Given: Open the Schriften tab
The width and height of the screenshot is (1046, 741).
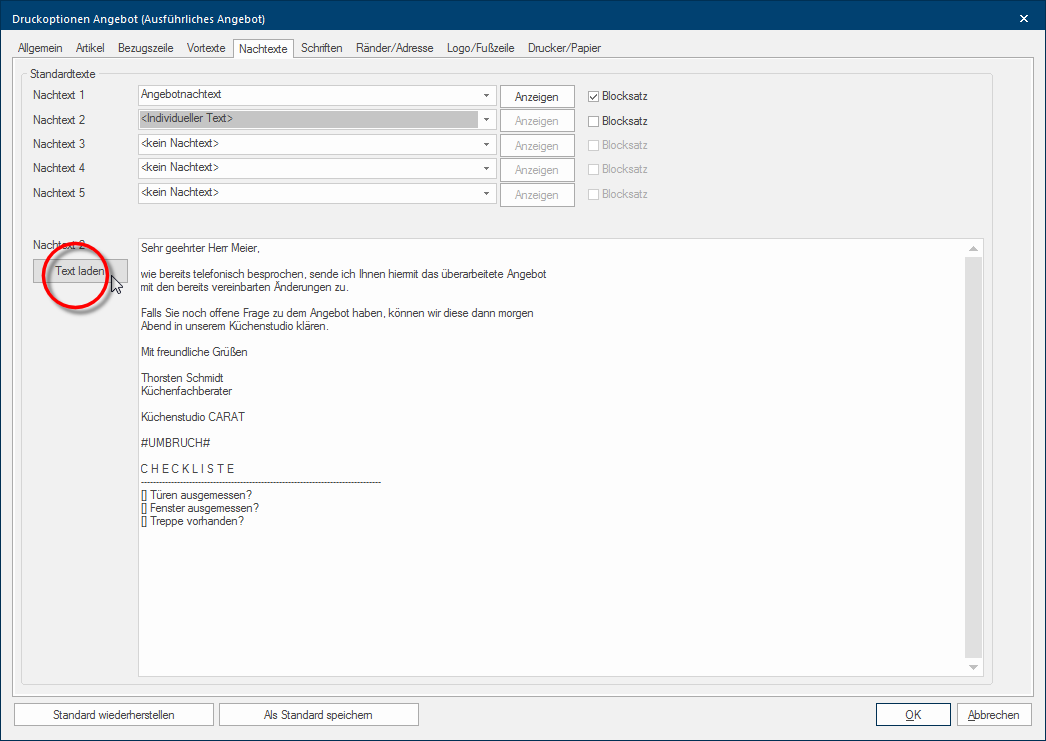Looking at the screenshot, I should (321, 48).
